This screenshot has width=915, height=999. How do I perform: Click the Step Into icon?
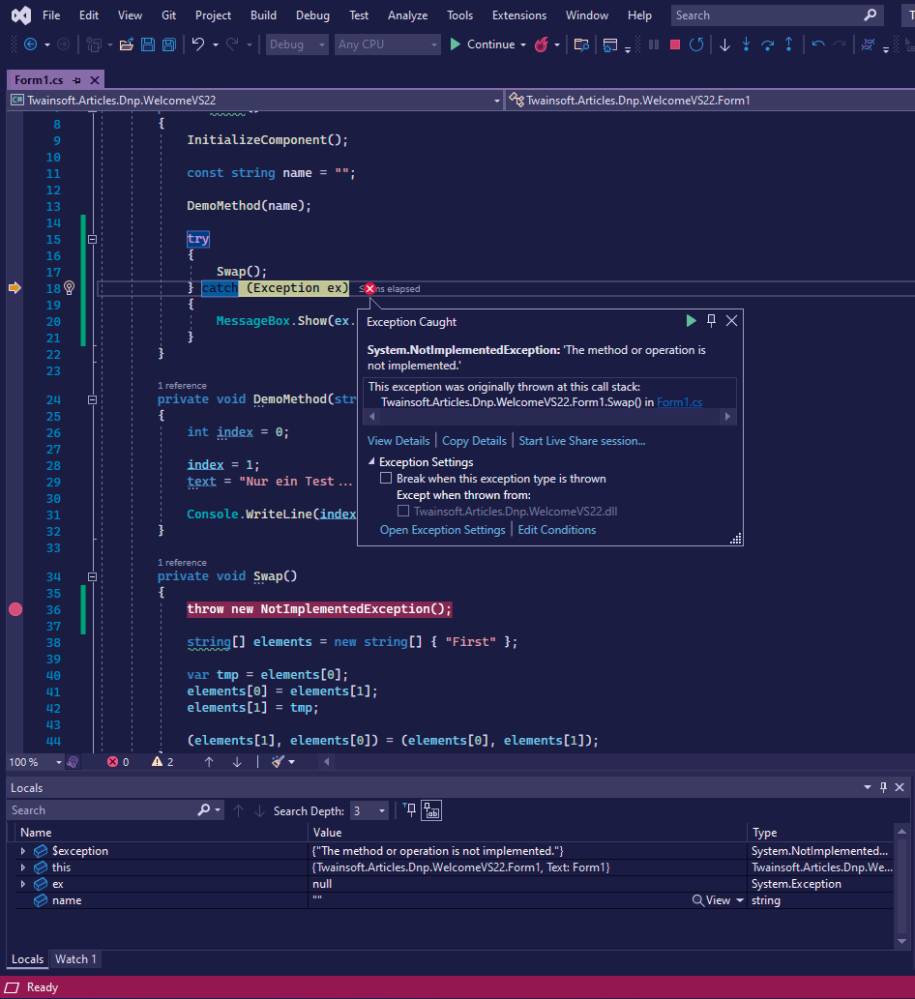(x=746, y=45)
